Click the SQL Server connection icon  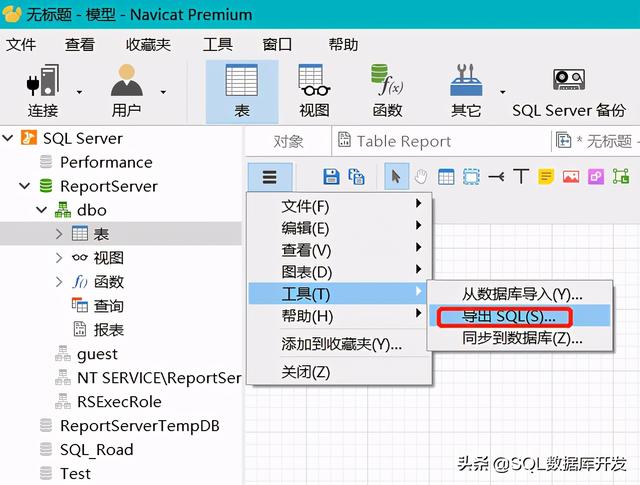coord(29,138)
